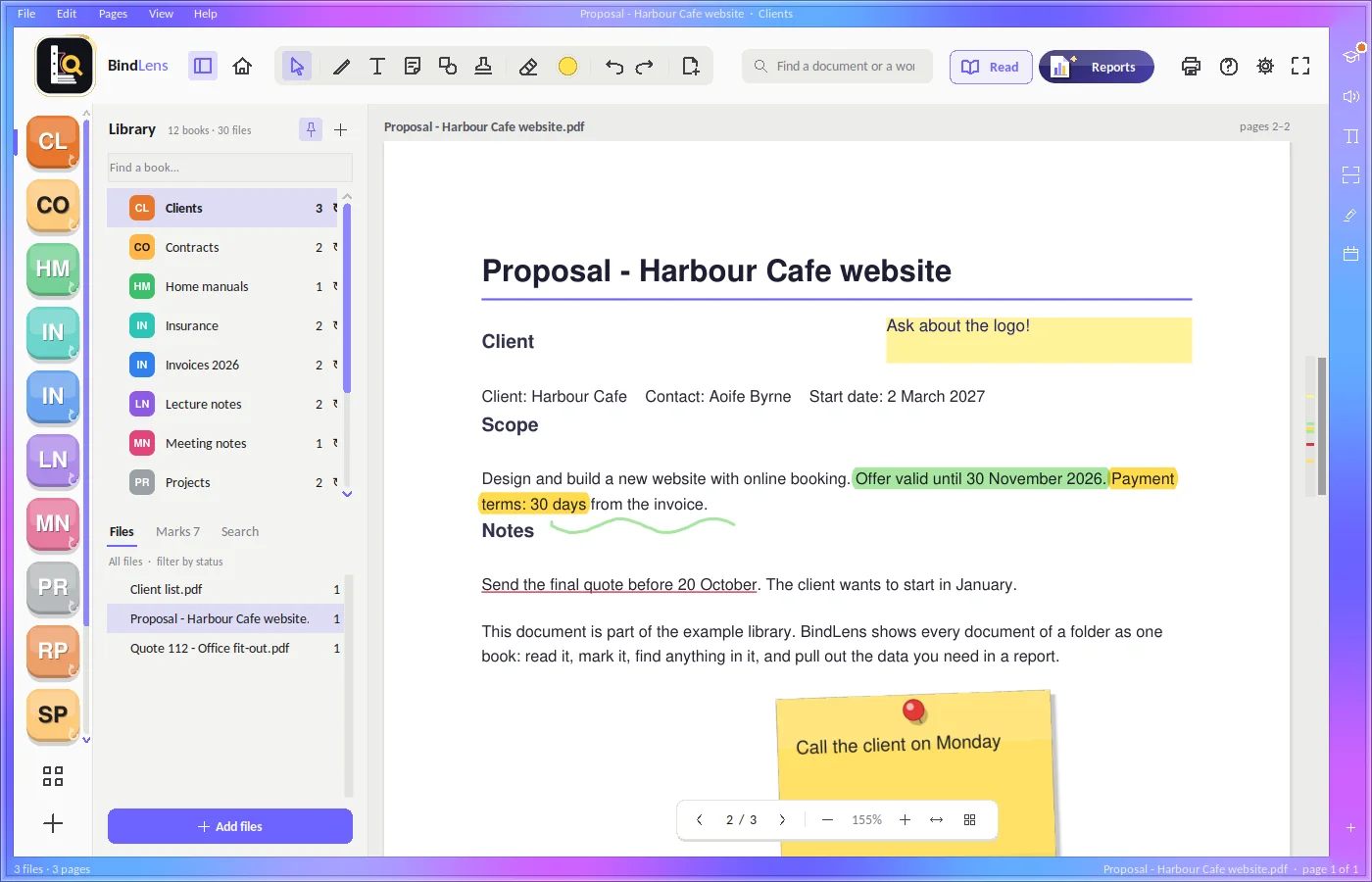The width and height of the screenshot is (1372, 882).
Task: Focus the Find a book field
Action: [x=229, y=168]
